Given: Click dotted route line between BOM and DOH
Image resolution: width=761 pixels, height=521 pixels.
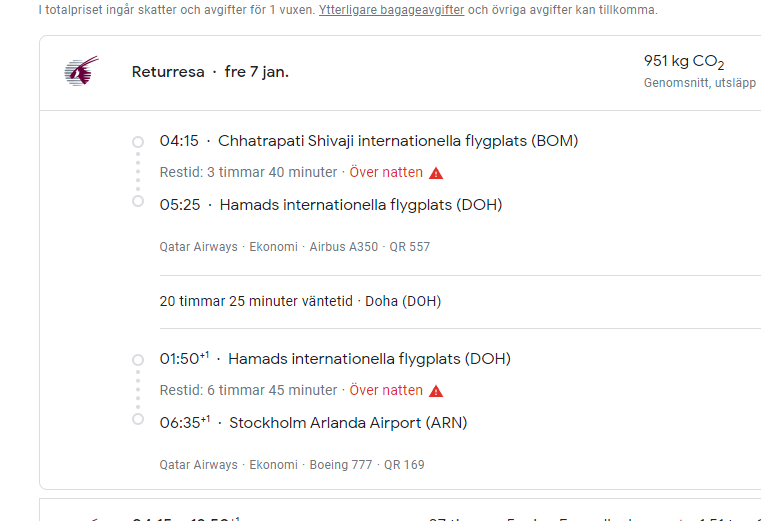Looking at the screenshot, I should pyautogui.click(x=138, y=172).
